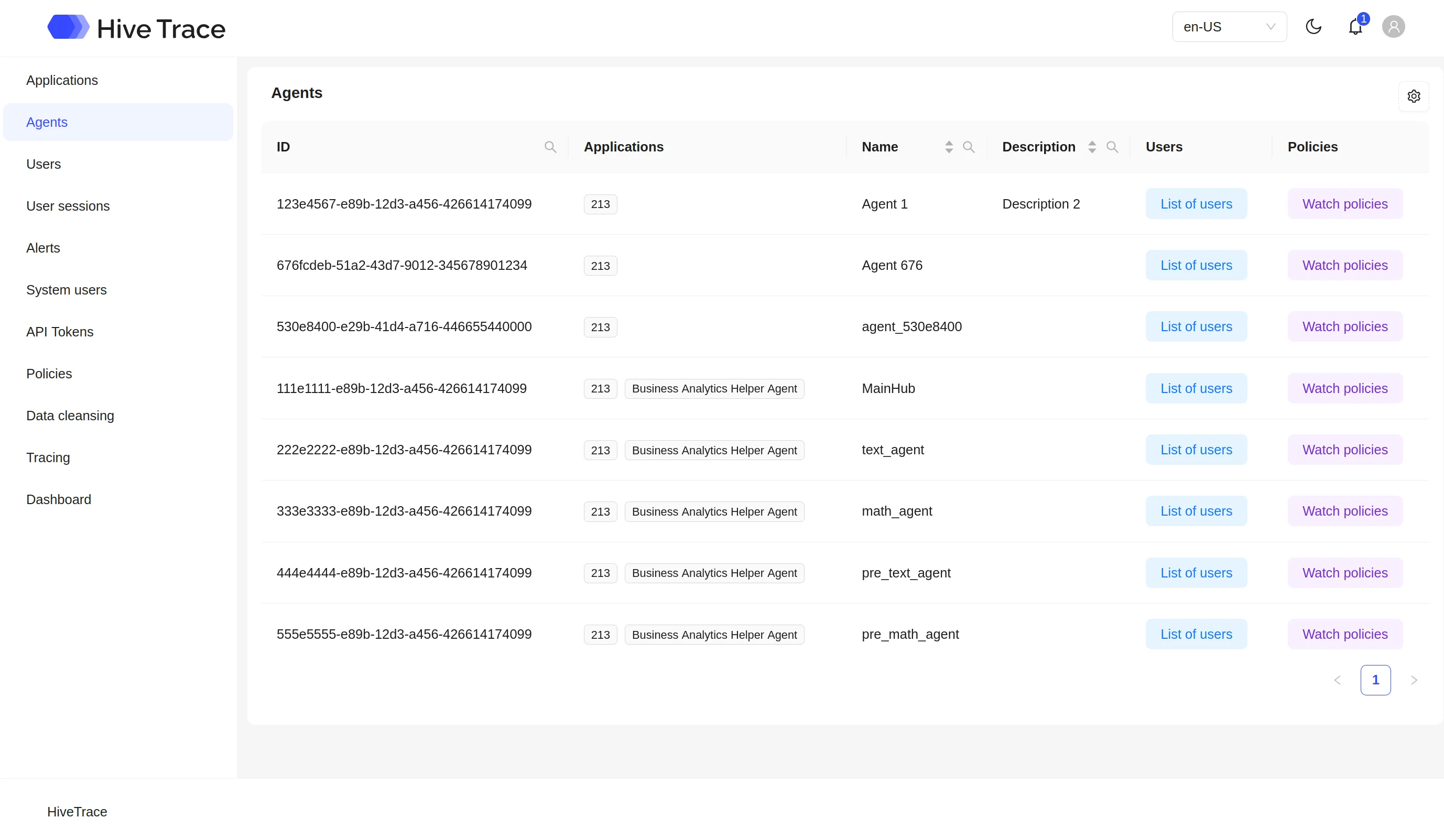Go to next page arrow
This screenshot has height=840, width=1444.
(1414, 680)
